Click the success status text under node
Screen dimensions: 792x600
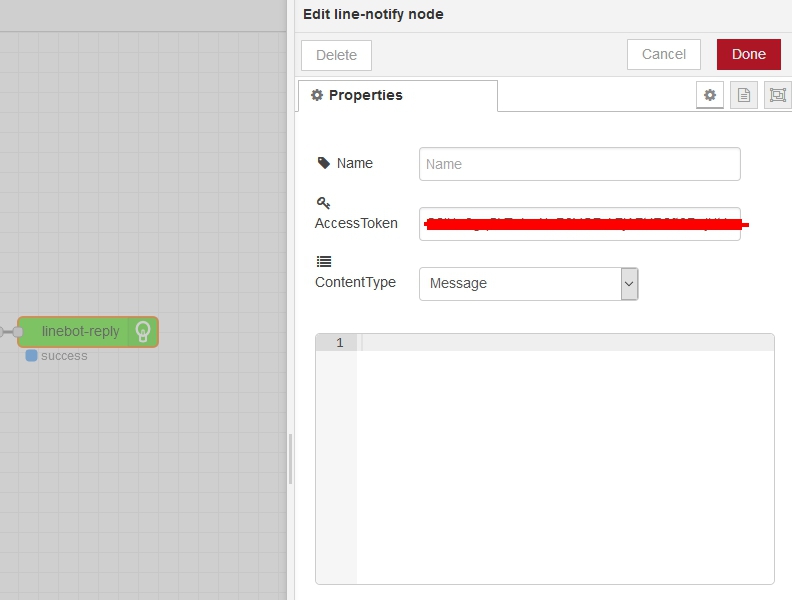point(64,356)
